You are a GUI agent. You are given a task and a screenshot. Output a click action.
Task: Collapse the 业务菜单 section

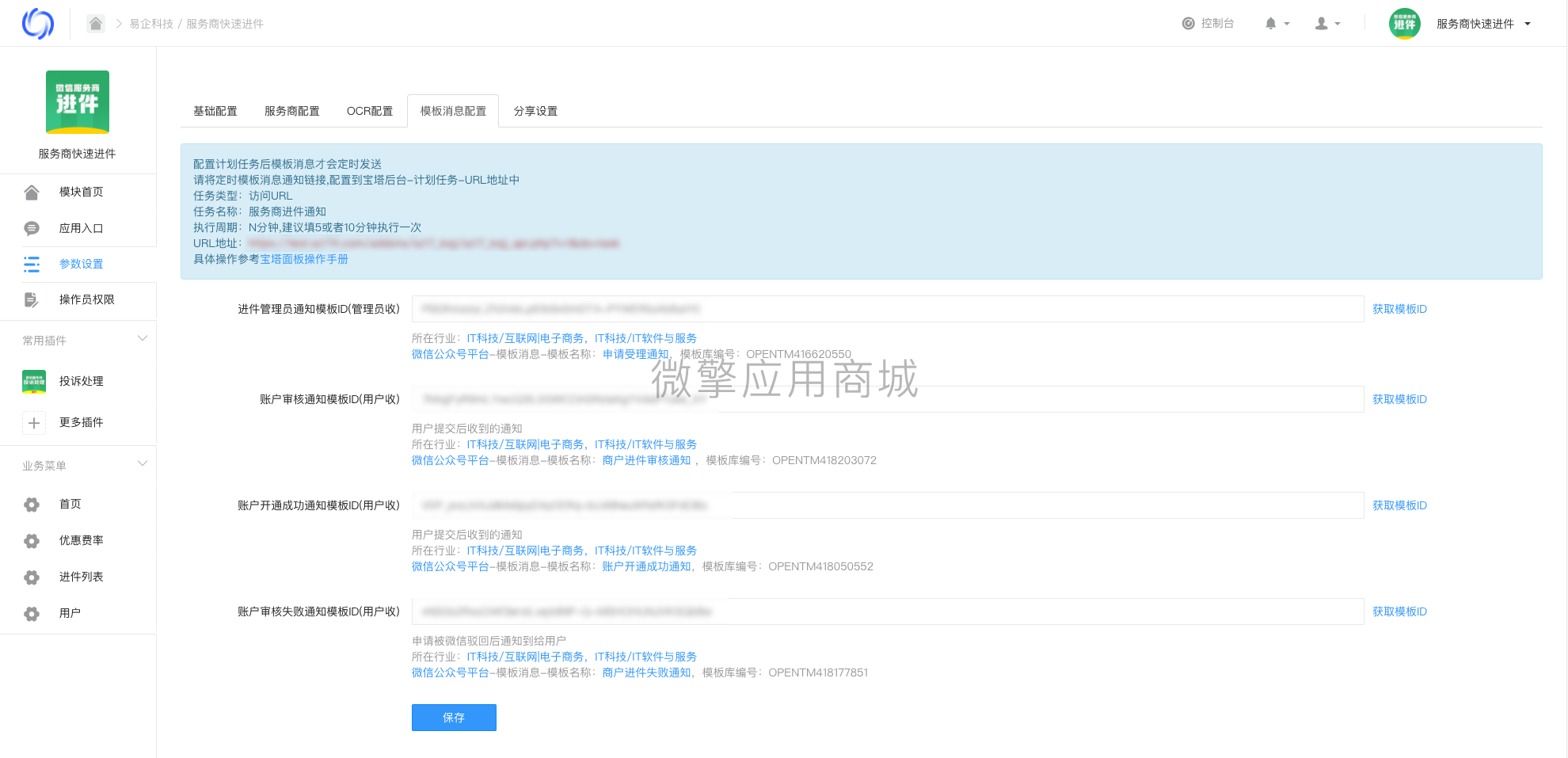[143, 463]
